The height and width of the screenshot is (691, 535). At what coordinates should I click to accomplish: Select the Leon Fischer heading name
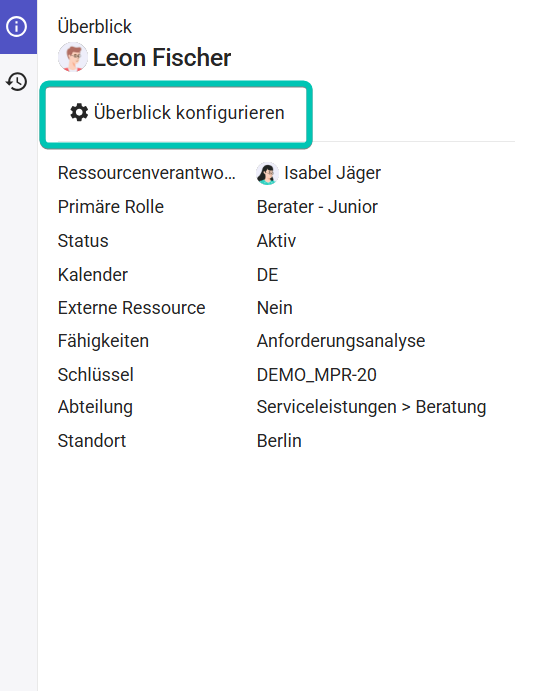click(x=162, y=57)
